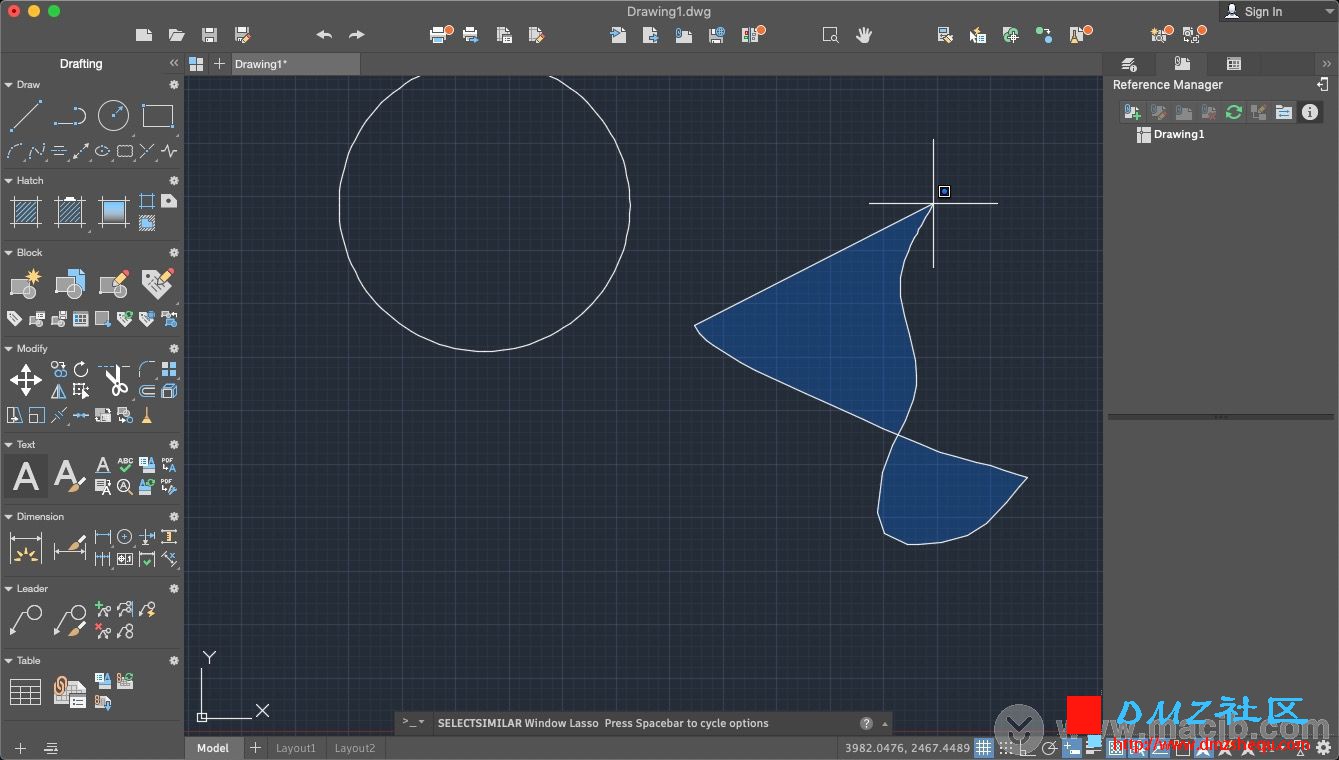Select the Ellipse tool in Draw panel
This screenshot has height=760, width=1339.
coord(102,152)
